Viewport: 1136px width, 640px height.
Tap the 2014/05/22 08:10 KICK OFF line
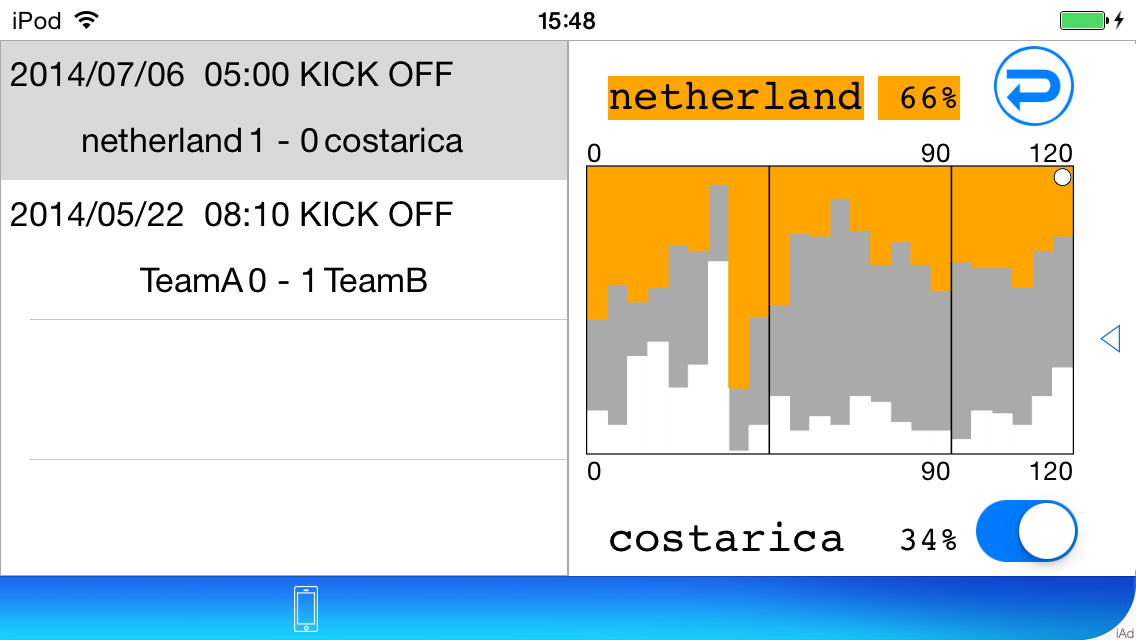coord(231,215)
